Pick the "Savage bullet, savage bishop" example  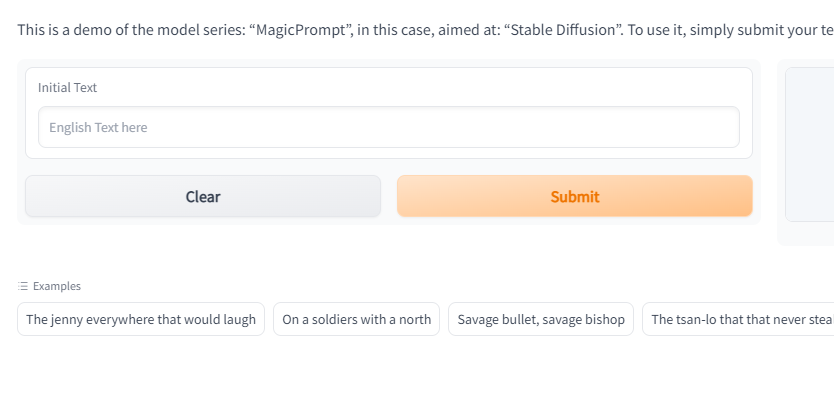(x=541, y=320)
